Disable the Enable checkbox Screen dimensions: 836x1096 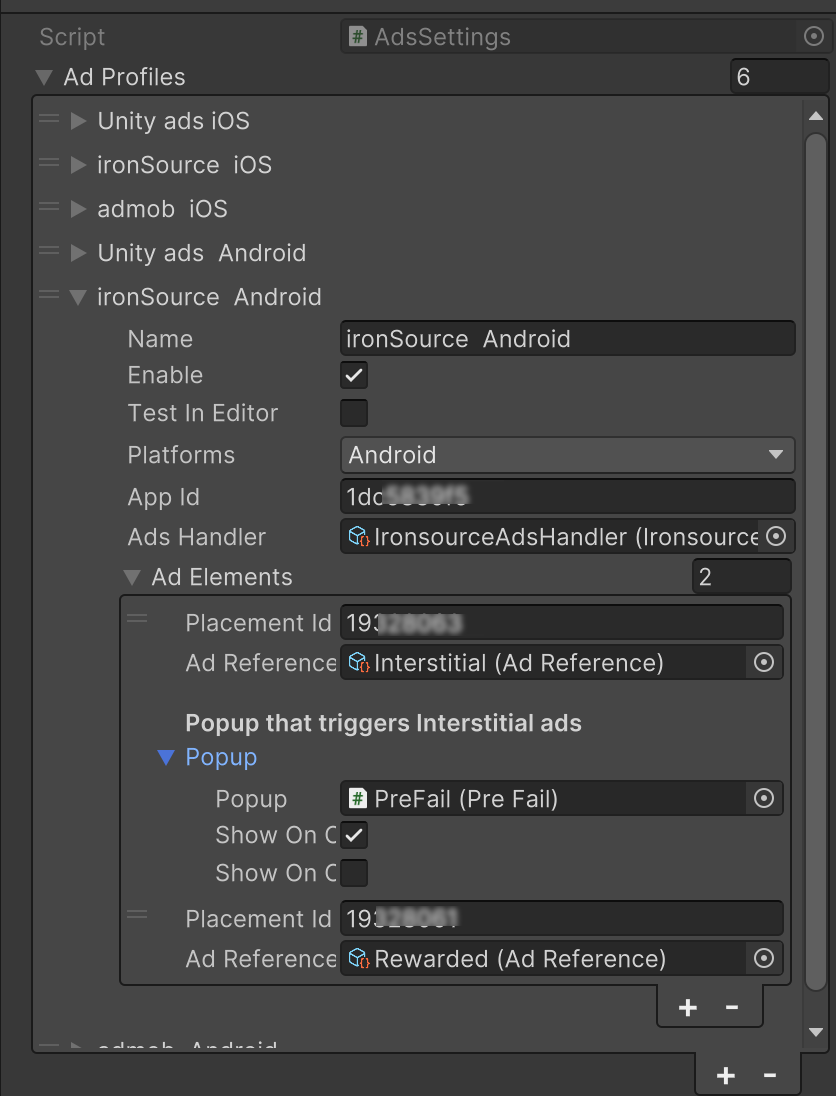pyautogui.click(x=354, y=376)
